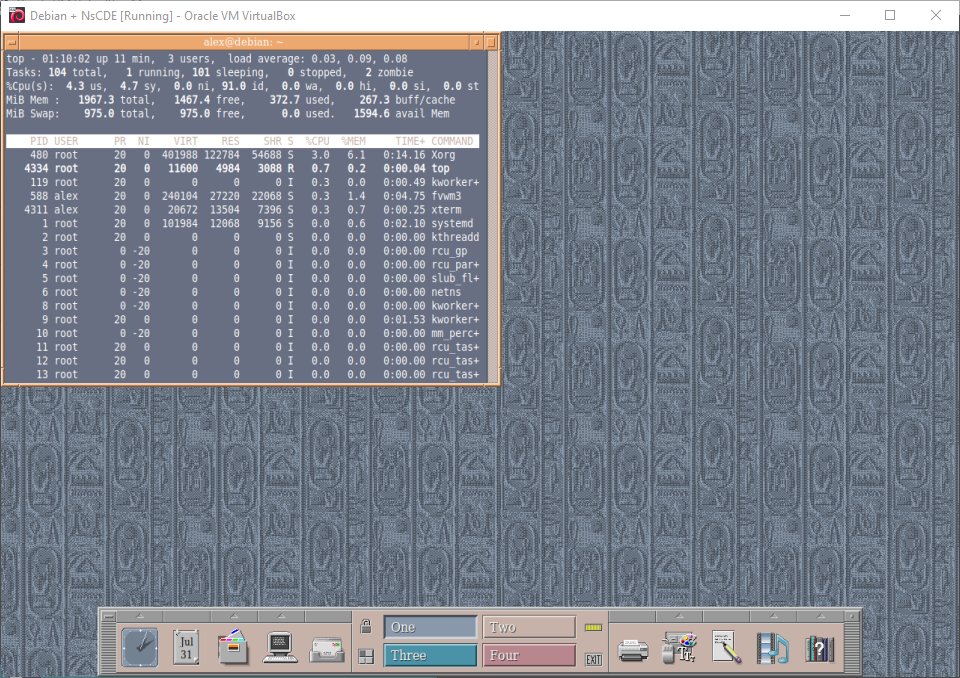Screen dimensions: 960x678
Task: Click the padlock to lock the screen
Action: (366, 627)
